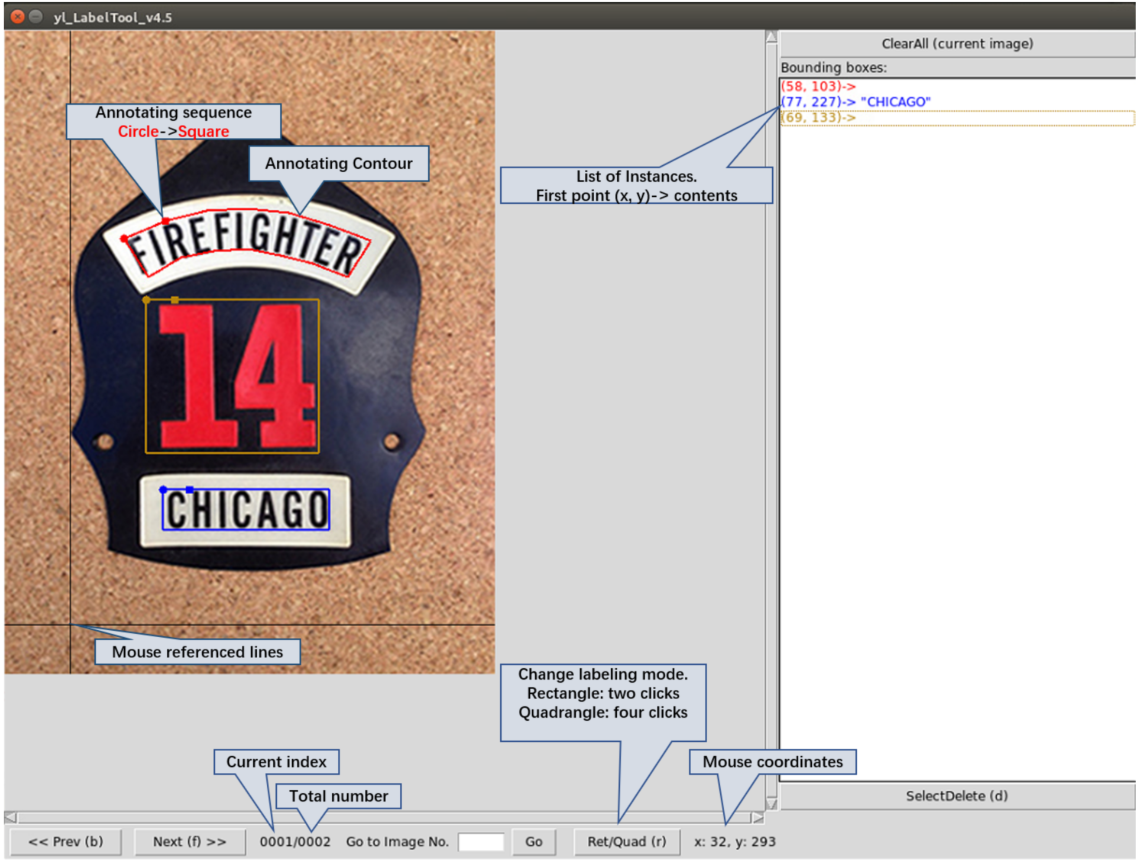Click the horizontal scrollbar left arrow
Screen dimensions: 1144x865
[10, 818]
